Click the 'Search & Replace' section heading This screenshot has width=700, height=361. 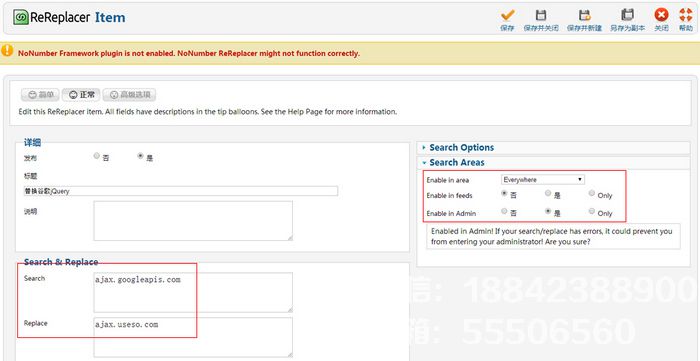pyautogui.click(x=61, y=262)
